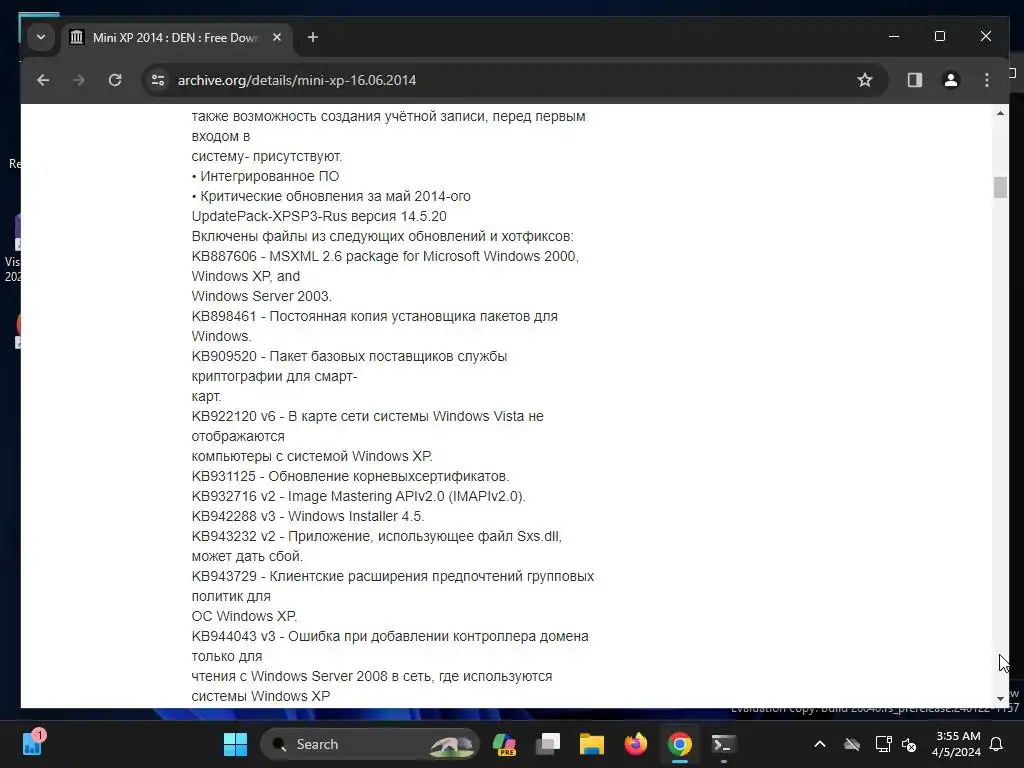Click text "KB942288 v3 - Windows Installer 4.5."
This screenshot has width=1024, height=768.
pyautogui.click(x=308, y=516)
